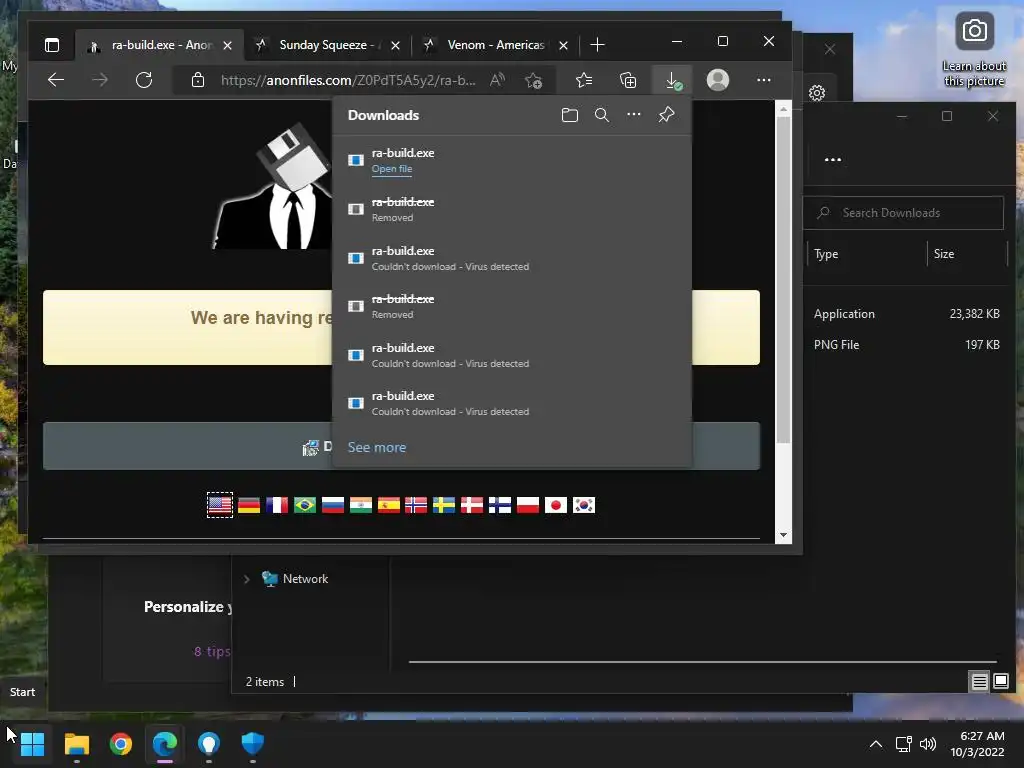This screenshot has height=768, width=1024.
Task: Select the Russian flag language
Action: [333, 505]
